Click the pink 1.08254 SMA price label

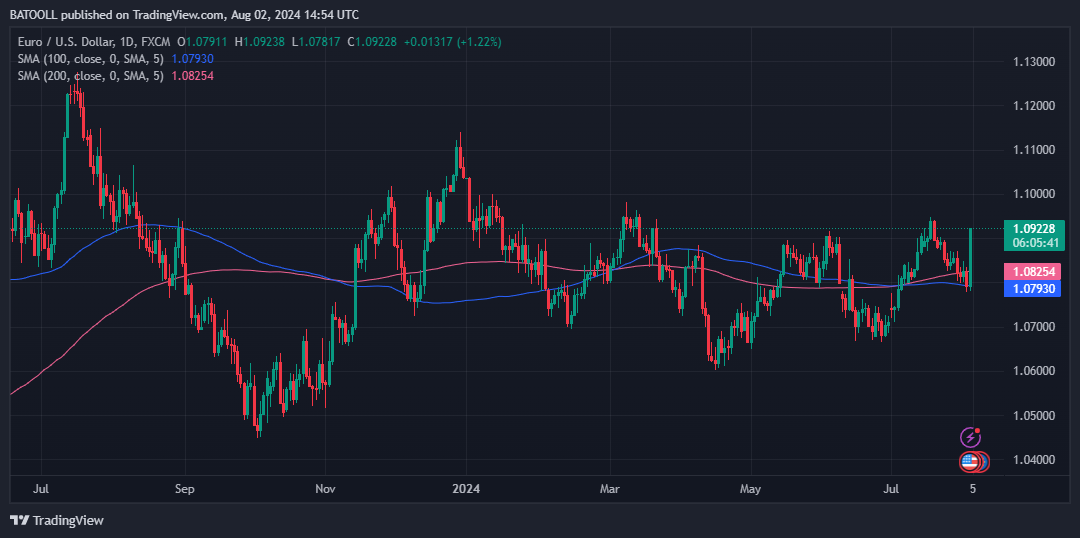[x=1033, y=271]
